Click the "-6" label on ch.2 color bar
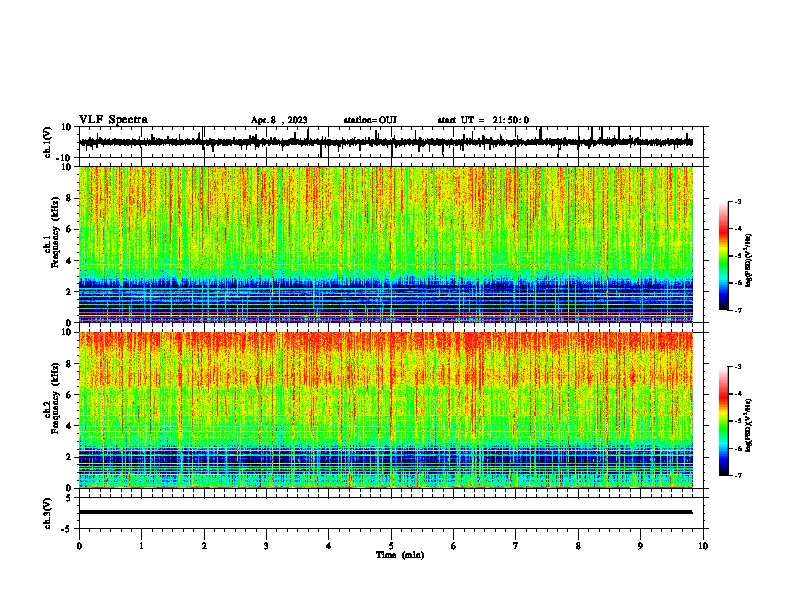The image size is (792, 612). click(738, 448)
